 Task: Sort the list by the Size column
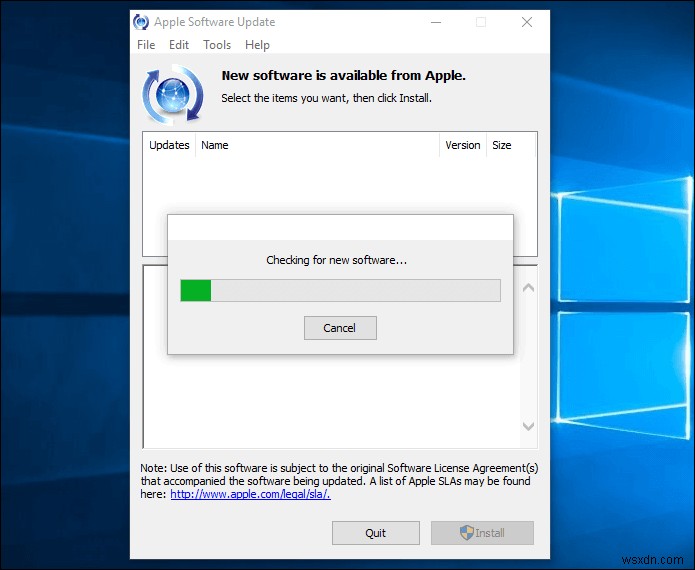[x=511, y=145]
